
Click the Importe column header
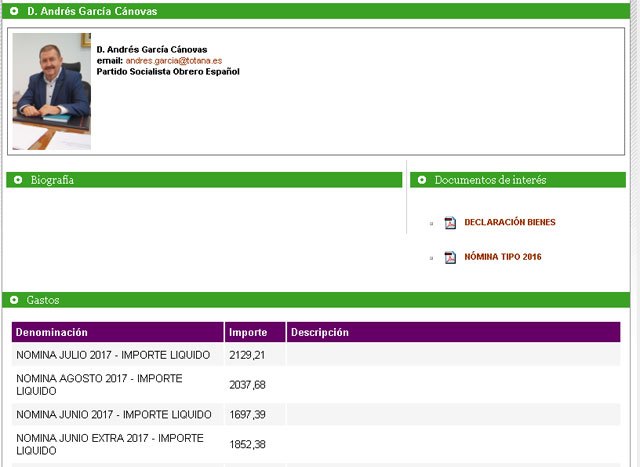tap(247, 332)
